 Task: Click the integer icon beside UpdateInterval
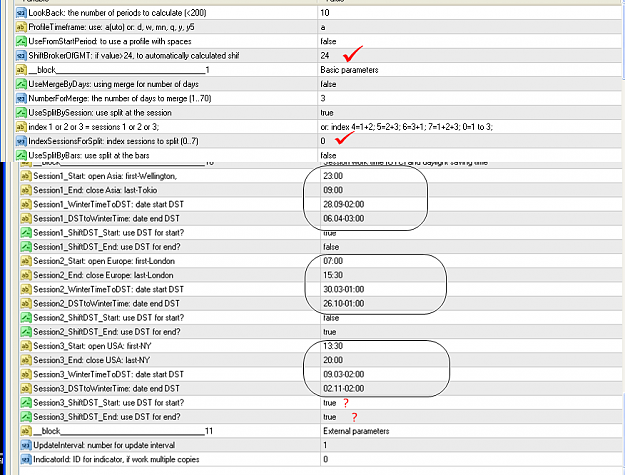[26, 446]
